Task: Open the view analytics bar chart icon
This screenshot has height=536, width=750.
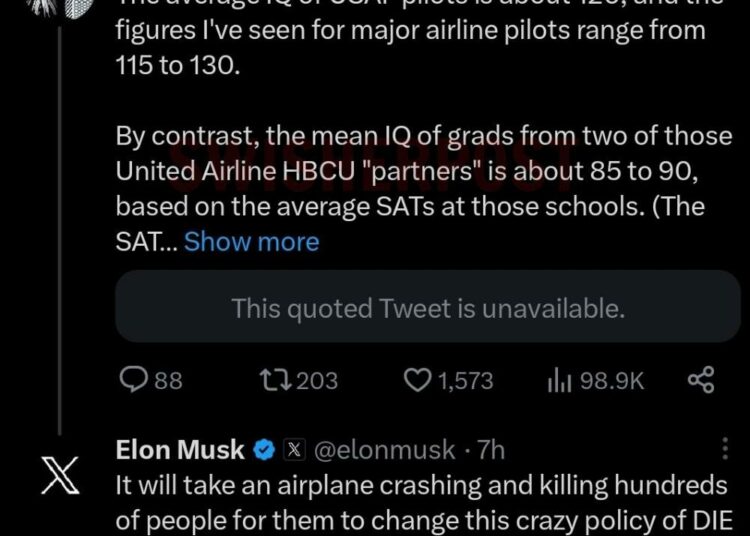Action: tap(558, 380)
